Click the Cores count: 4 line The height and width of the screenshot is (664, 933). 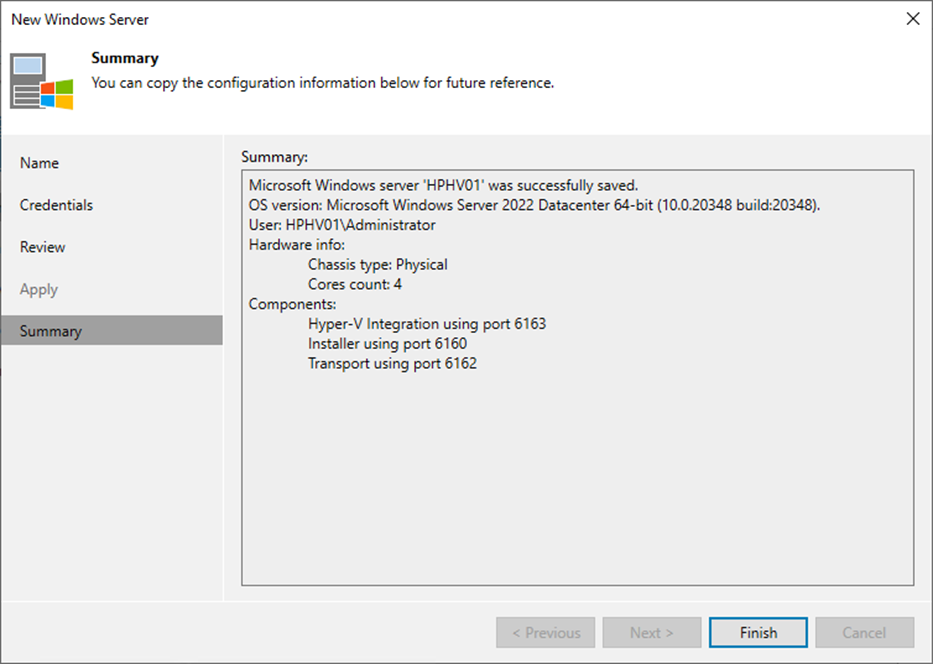point(355,284)
